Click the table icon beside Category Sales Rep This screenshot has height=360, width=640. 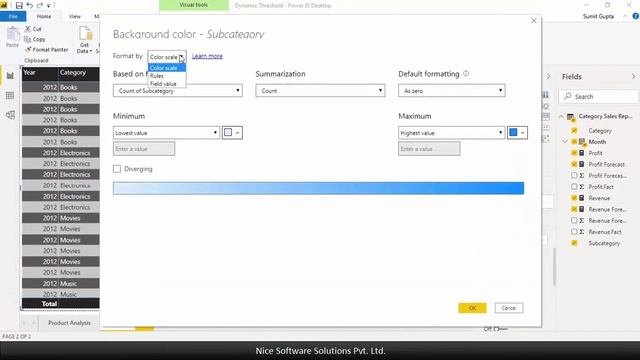point(571,117)
